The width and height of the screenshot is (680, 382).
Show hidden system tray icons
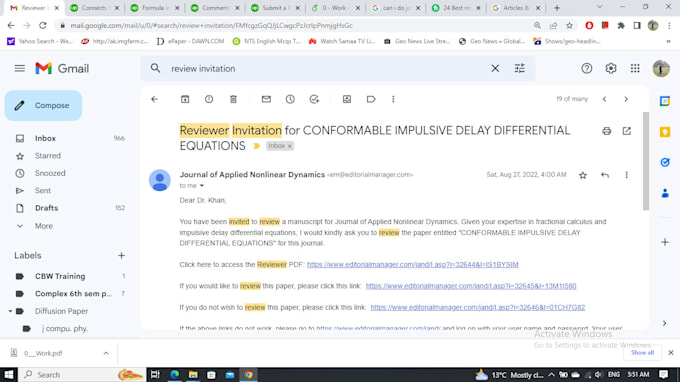point(551,375)
